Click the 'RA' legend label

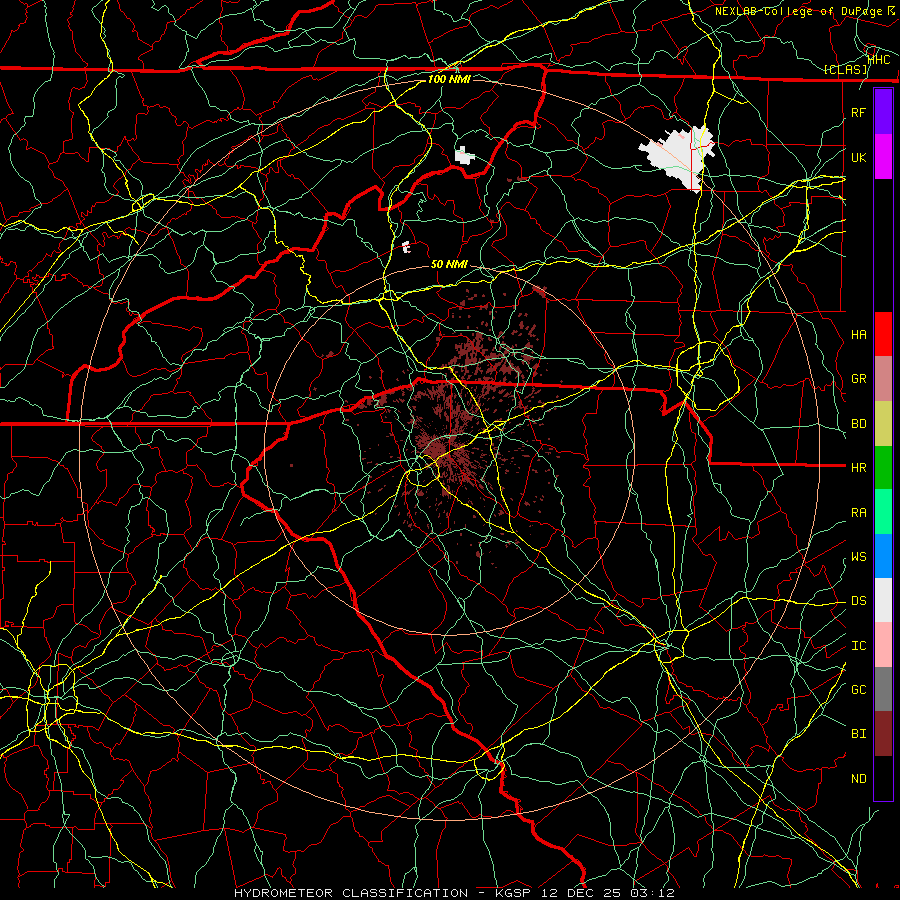858,513
